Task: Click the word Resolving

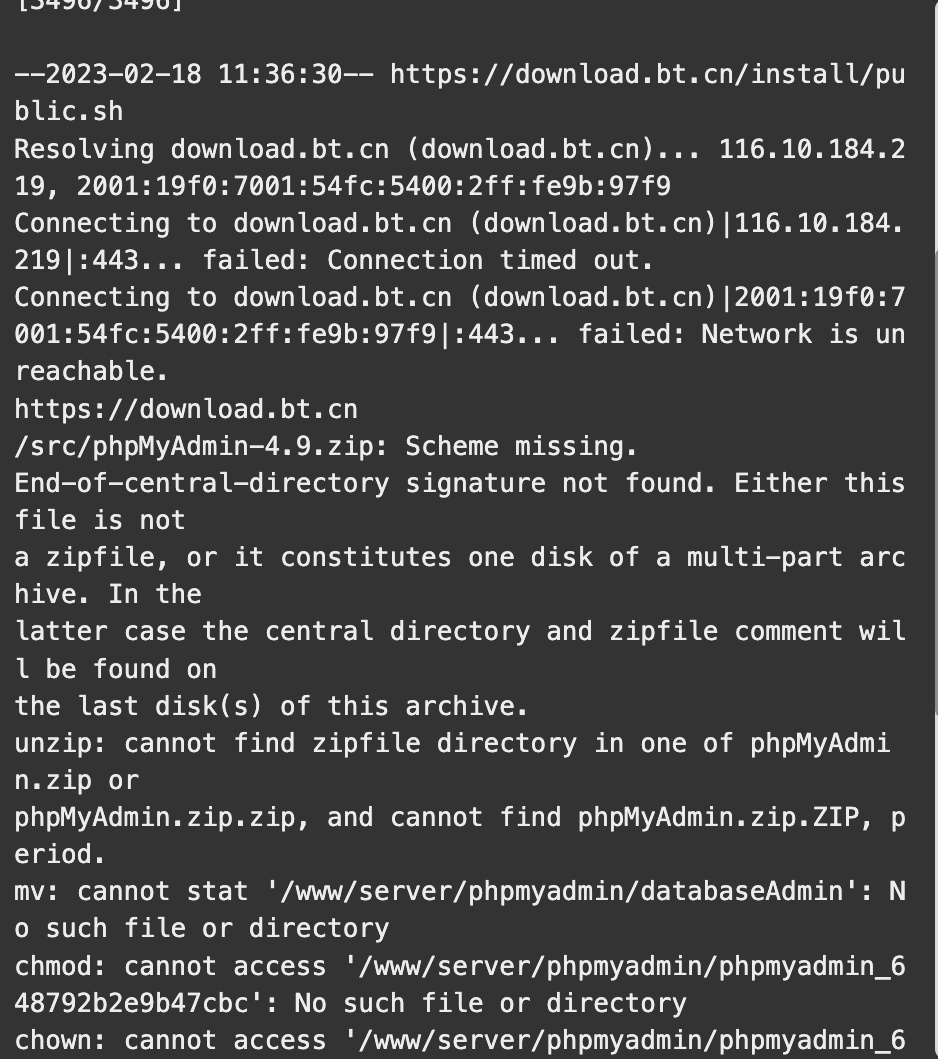Action: point(83,150)
